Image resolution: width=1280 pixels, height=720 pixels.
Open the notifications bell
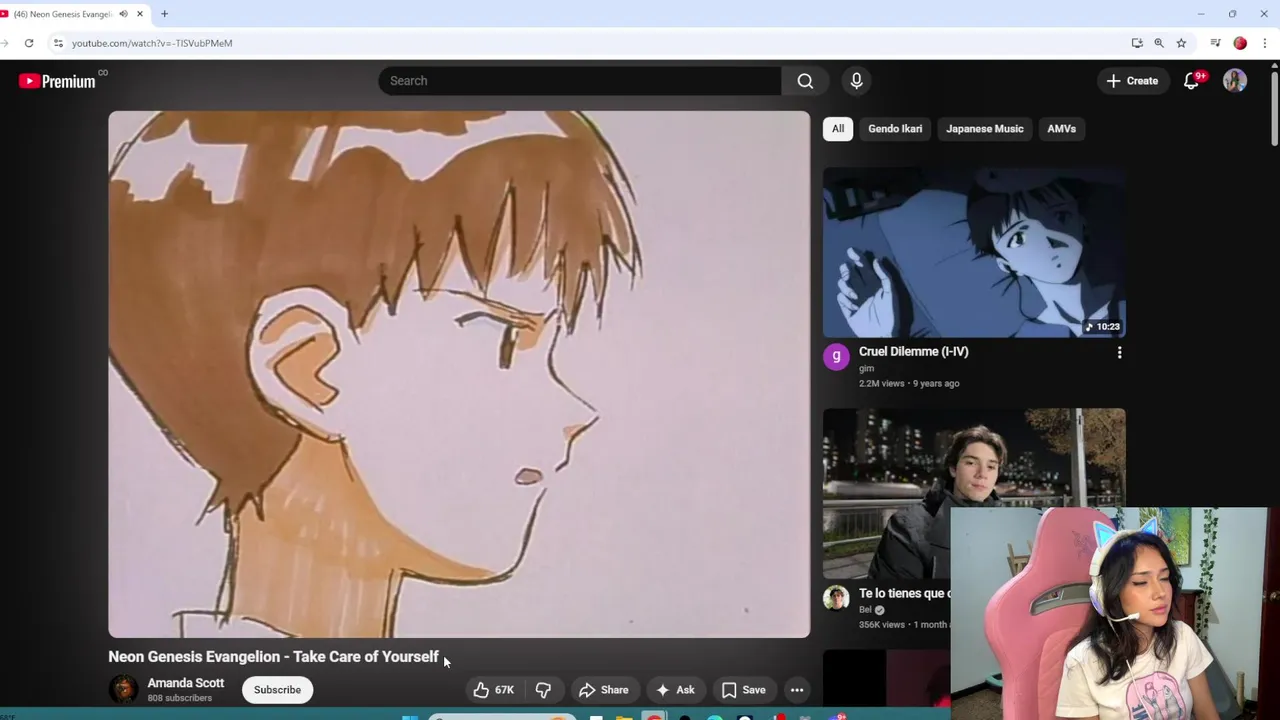point(1191,81)
